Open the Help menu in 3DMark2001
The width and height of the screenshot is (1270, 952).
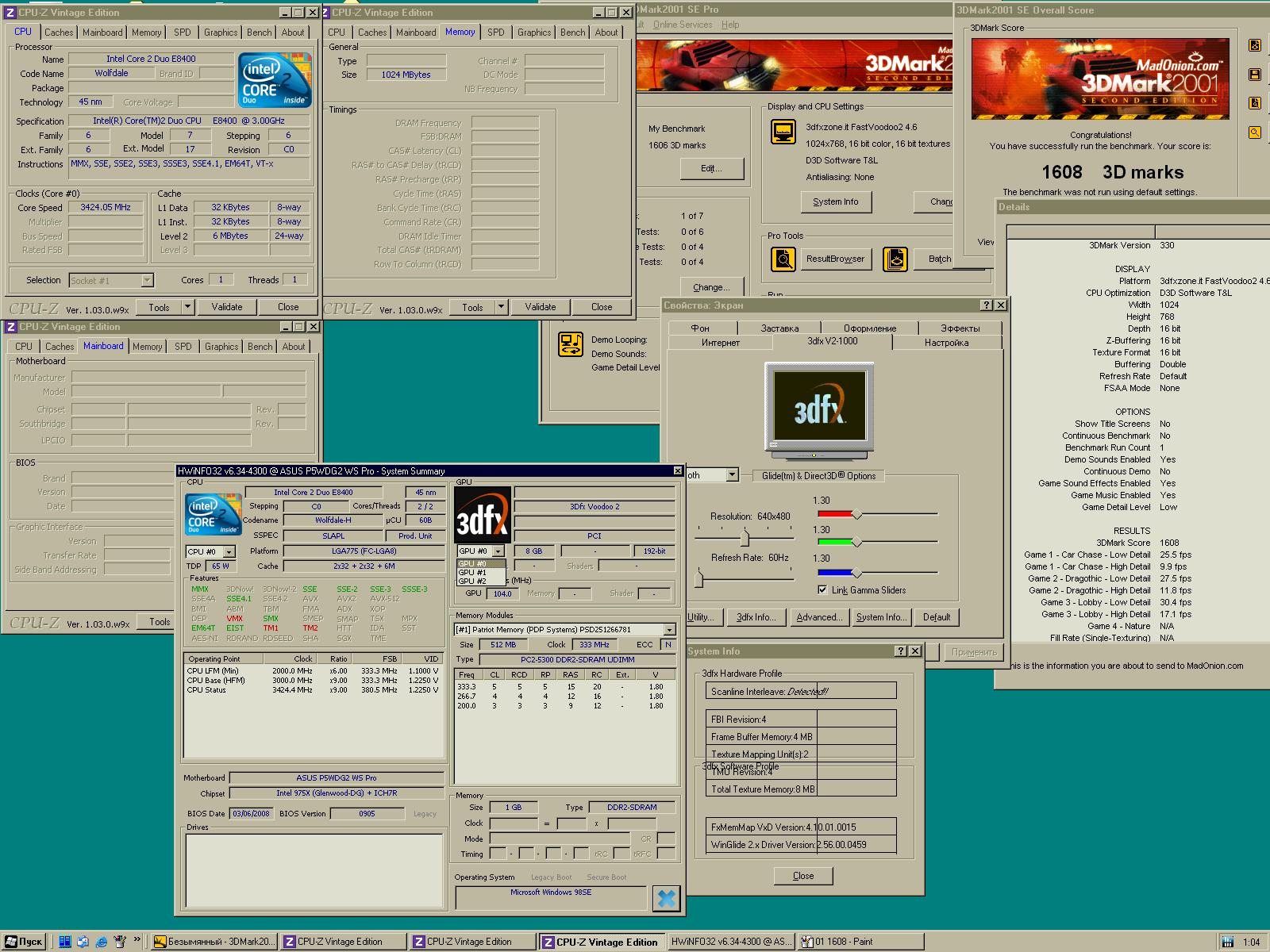coord(730,25)
